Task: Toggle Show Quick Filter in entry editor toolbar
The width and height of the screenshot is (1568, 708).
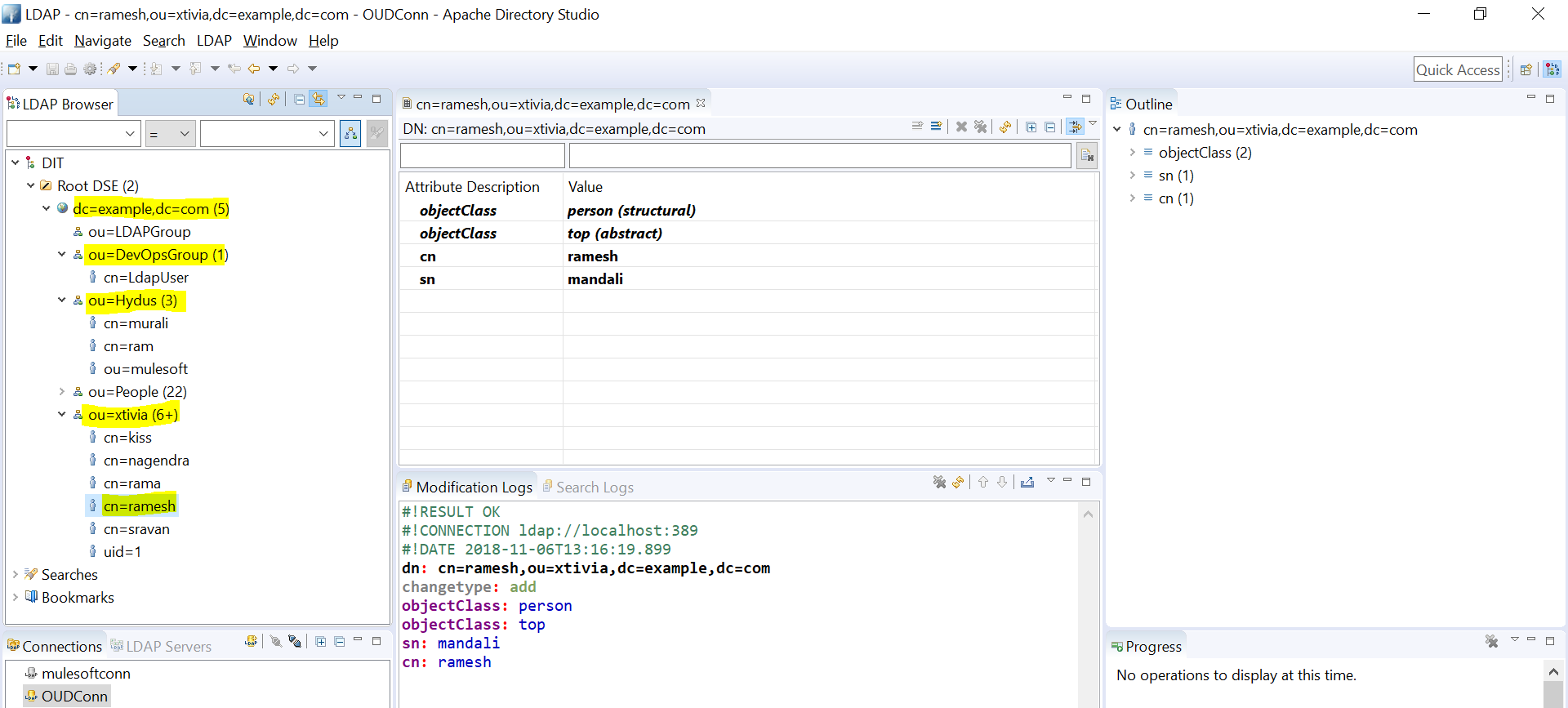Action: tap(1075, 127)
